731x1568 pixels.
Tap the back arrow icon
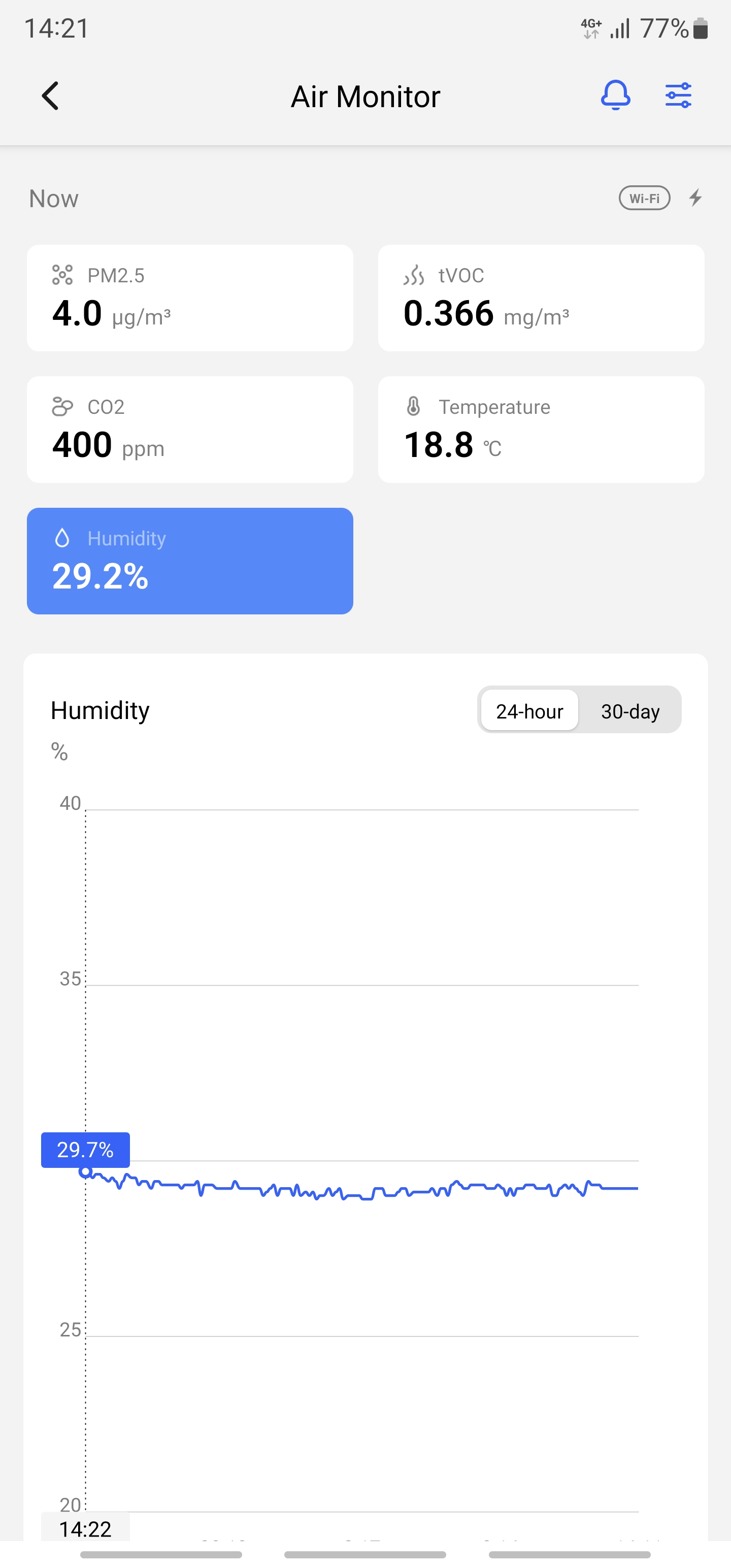[x=51, y=96]
